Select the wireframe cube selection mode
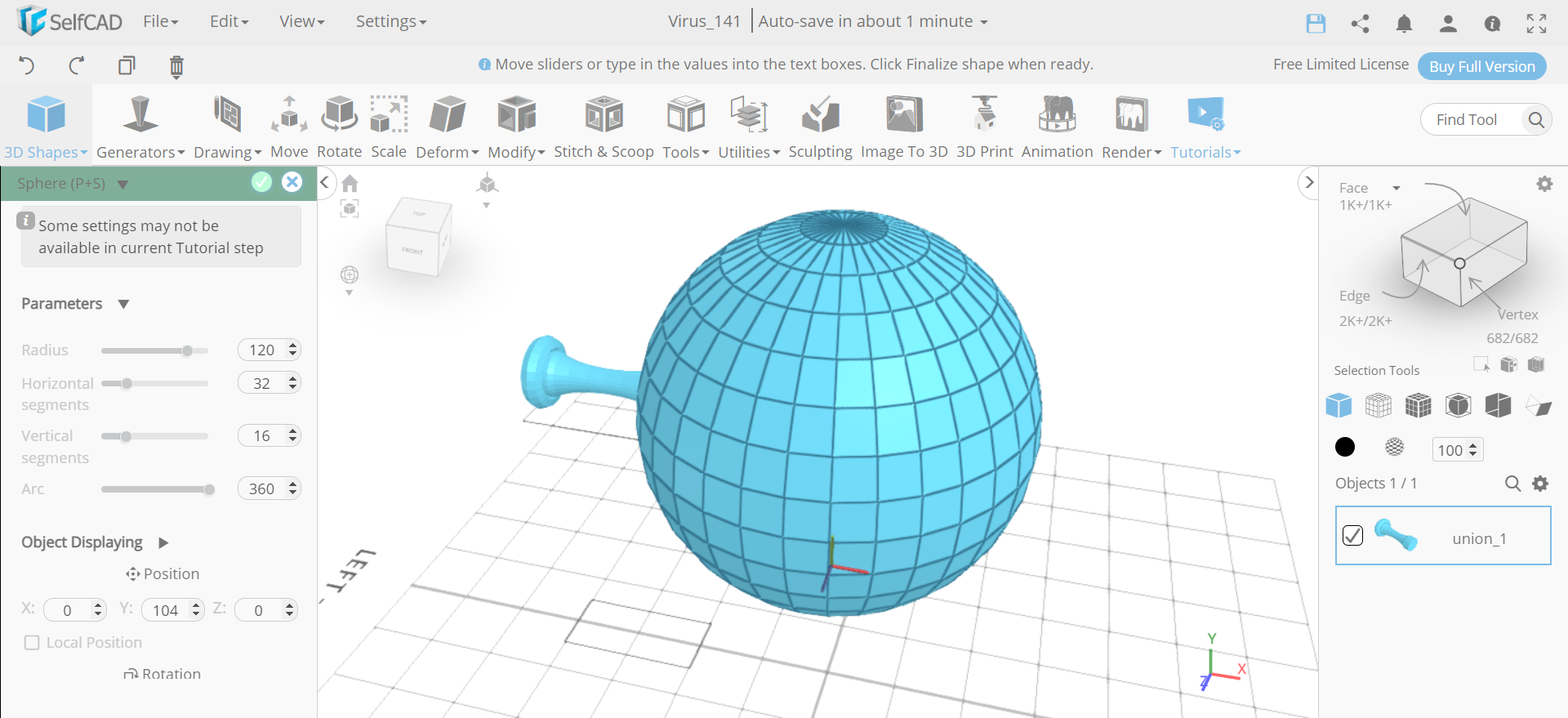1568x718 pixels. [1379, 404]
